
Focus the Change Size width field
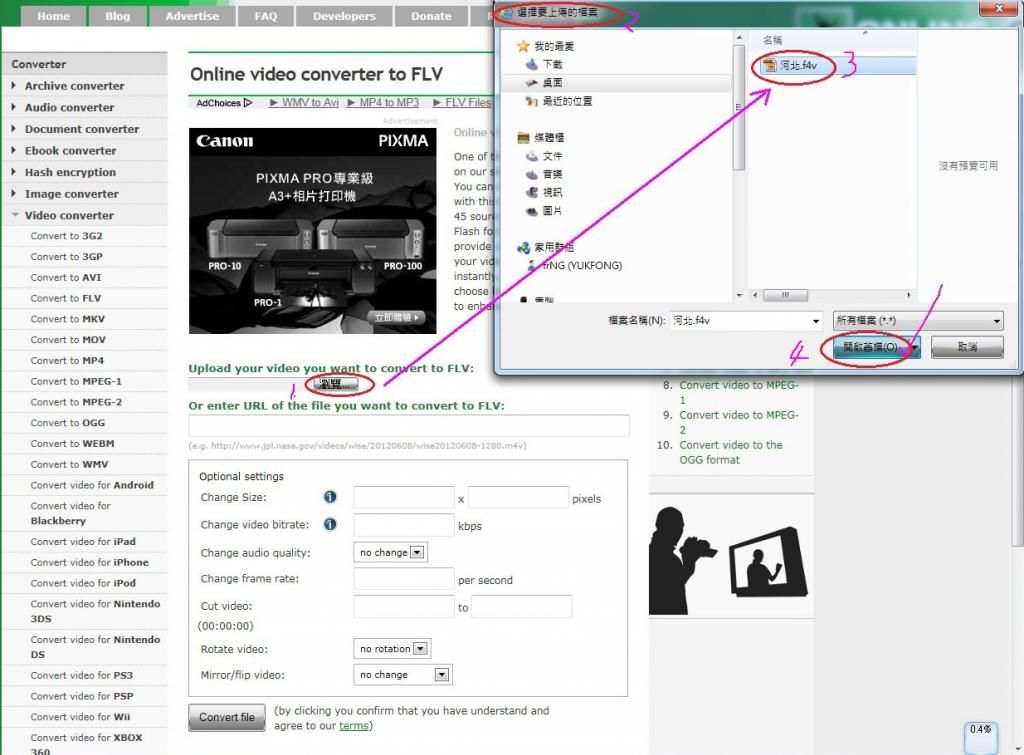404,498
